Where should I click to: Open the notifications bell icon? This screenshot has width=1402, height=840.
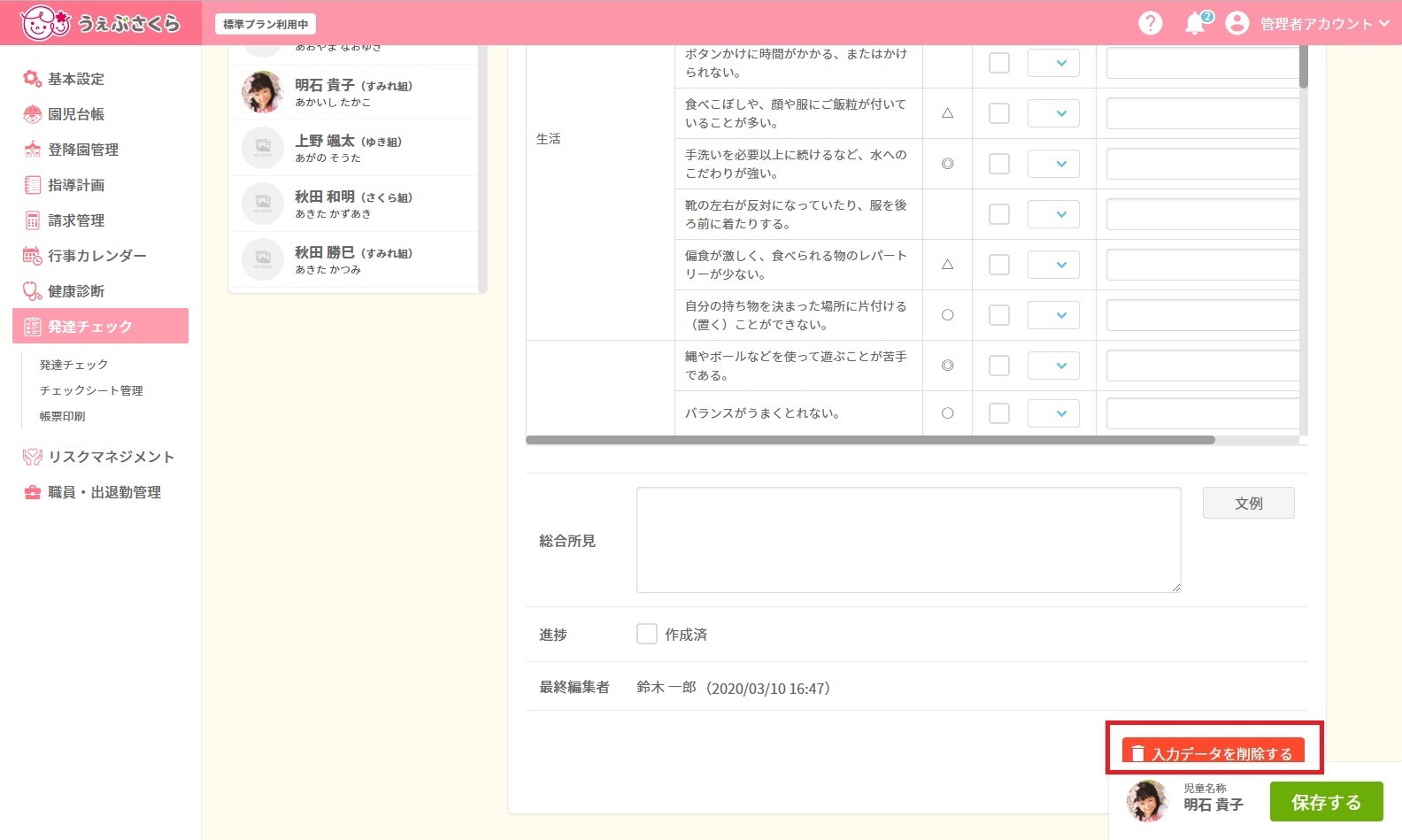1196,23
